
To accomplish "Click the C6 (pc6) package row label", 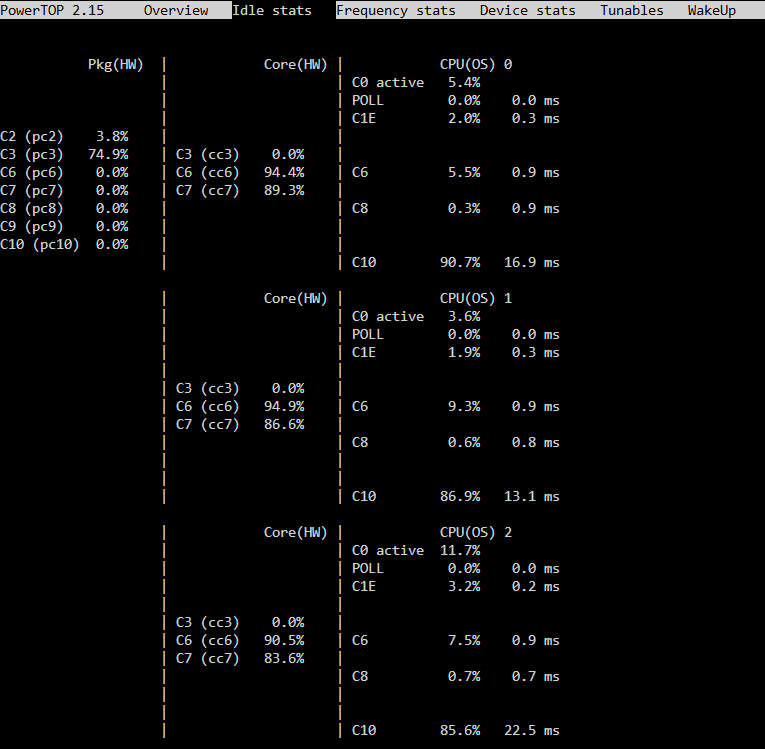I will click(x=32, y=172).
